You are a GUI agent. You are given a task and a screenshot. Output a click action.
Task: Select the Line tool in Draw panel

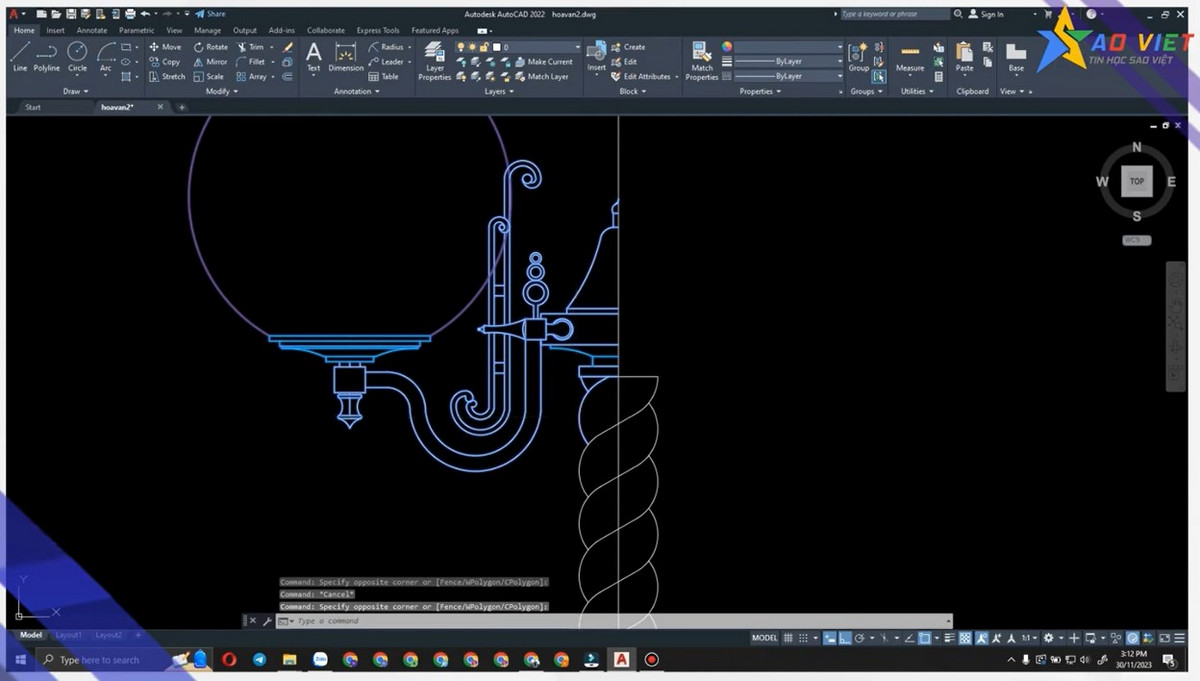[x=19, y=58]
